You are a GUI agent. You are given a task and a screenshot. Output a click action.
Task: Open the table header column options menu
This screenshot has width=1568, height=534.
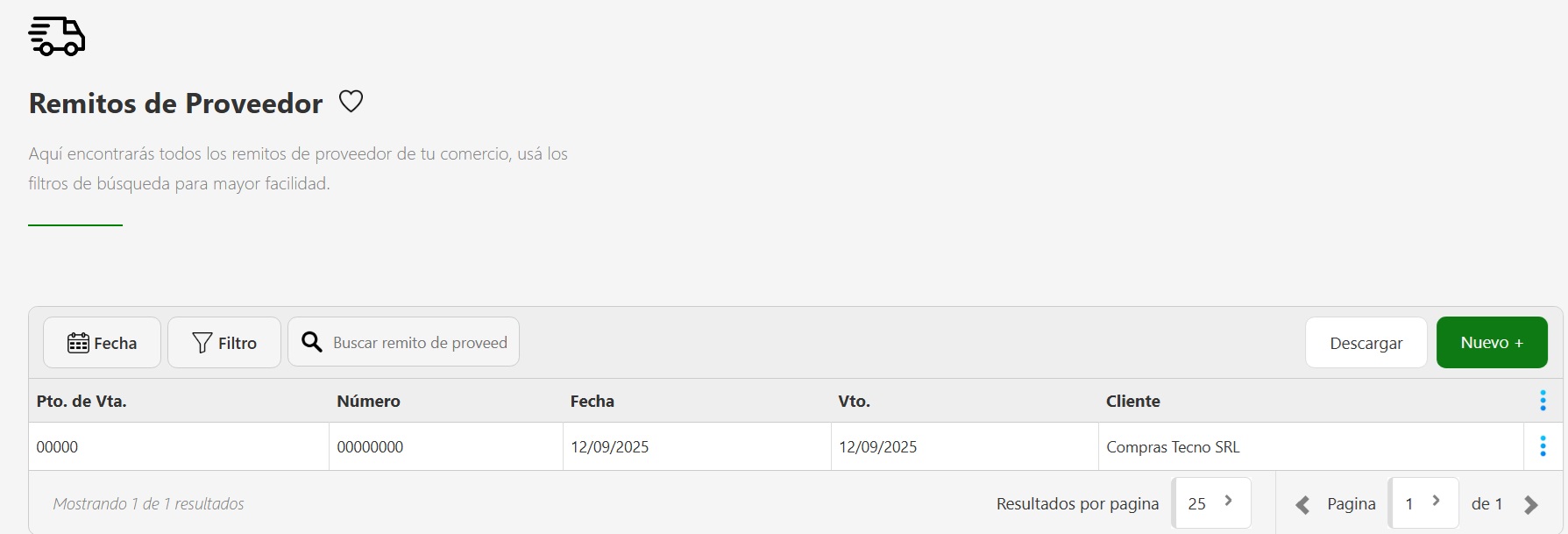click(x=1543, y=401)
